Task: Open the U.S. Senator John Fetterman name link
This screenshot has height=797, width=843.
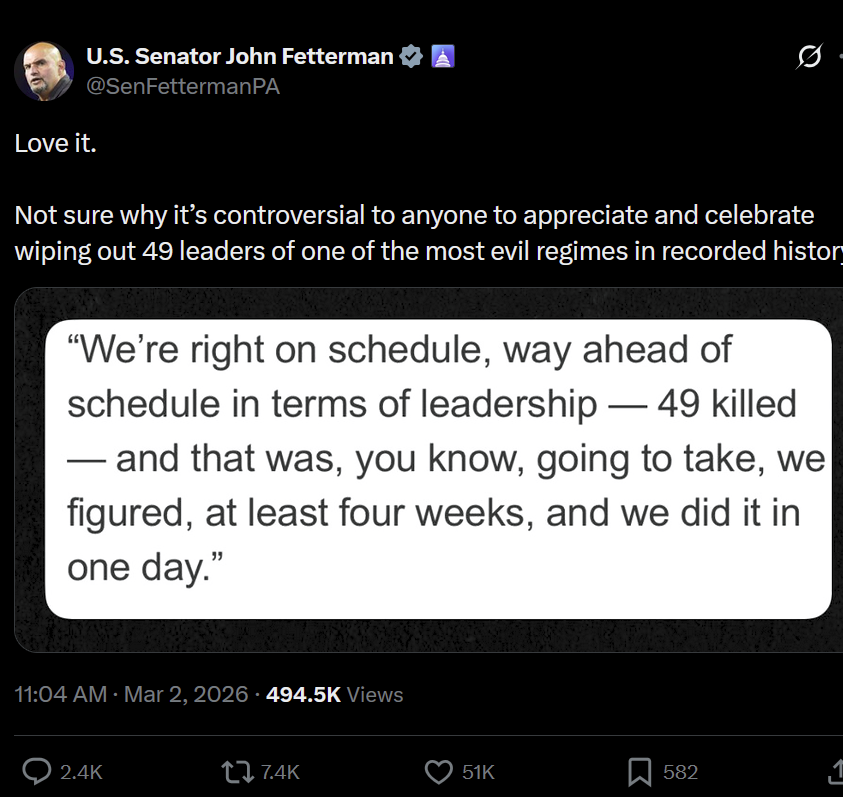Action: coord(240,57)
